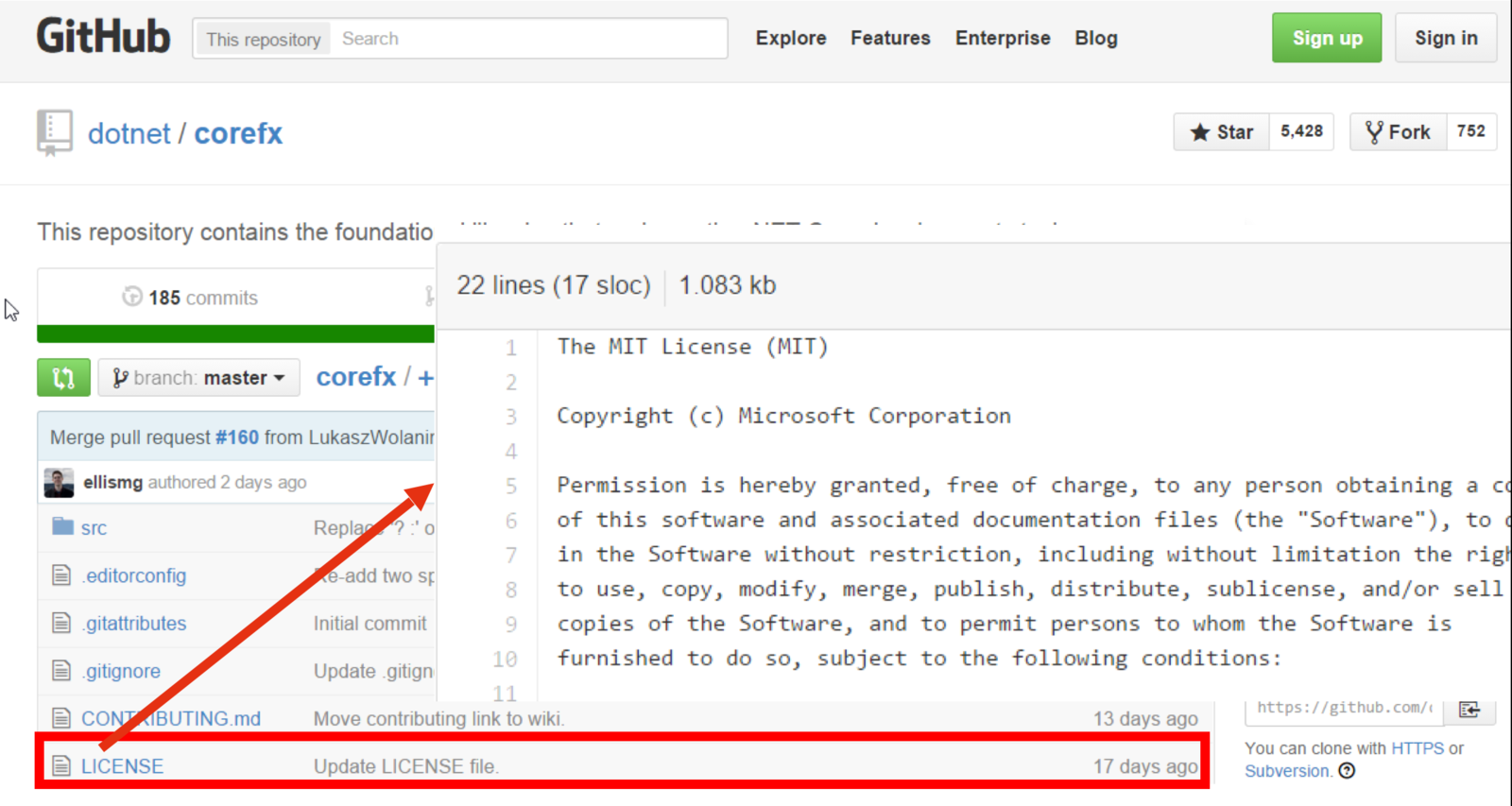
Task: View 752 forks count
Action: click(x=1470, y=131)
